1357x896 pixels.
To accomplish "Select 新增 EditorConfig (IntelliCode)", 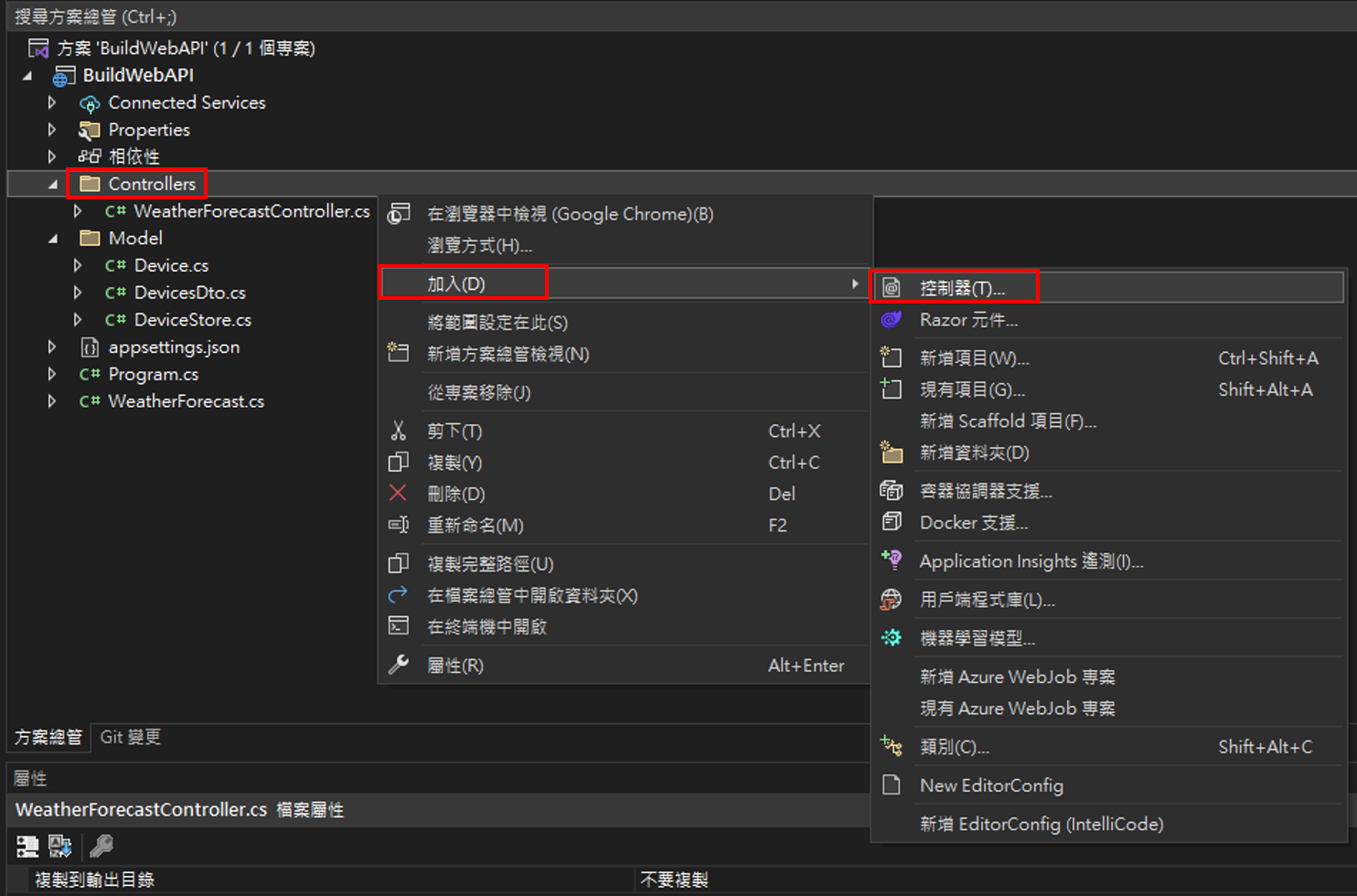I will 1042,824.
